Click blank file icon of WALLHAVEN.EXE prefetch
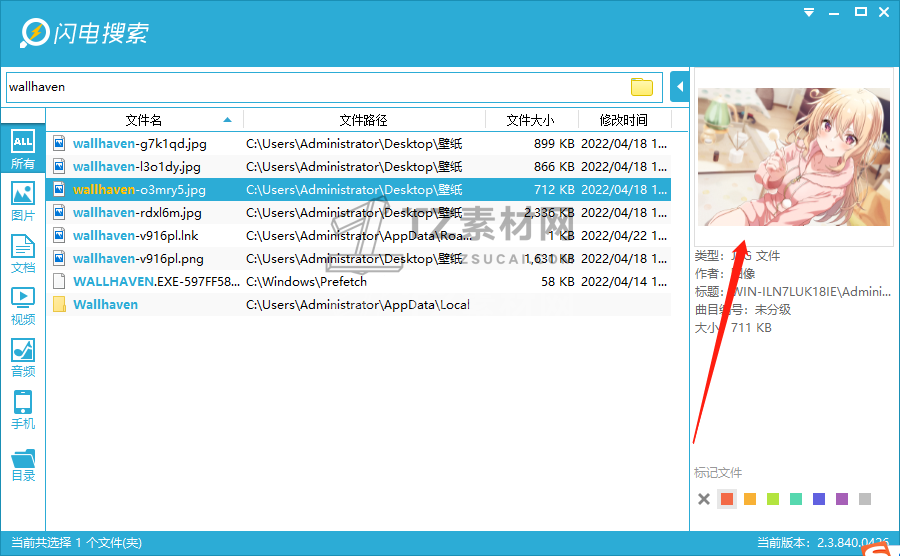Image resolution: width=900 pixels, height=556 pixels. (x=59, y=281)
